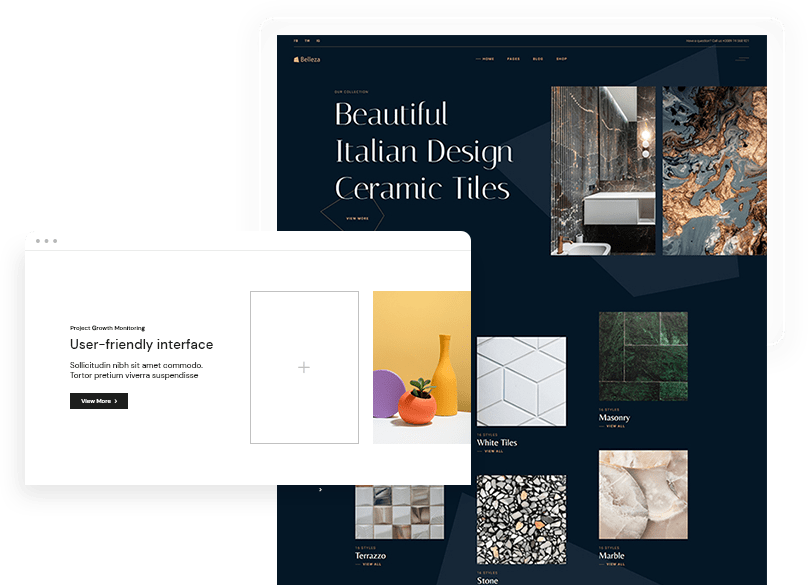The height and width of the screenshot is (585, 808).
Task: Click View All under Terrazzo
Action: 370,564
